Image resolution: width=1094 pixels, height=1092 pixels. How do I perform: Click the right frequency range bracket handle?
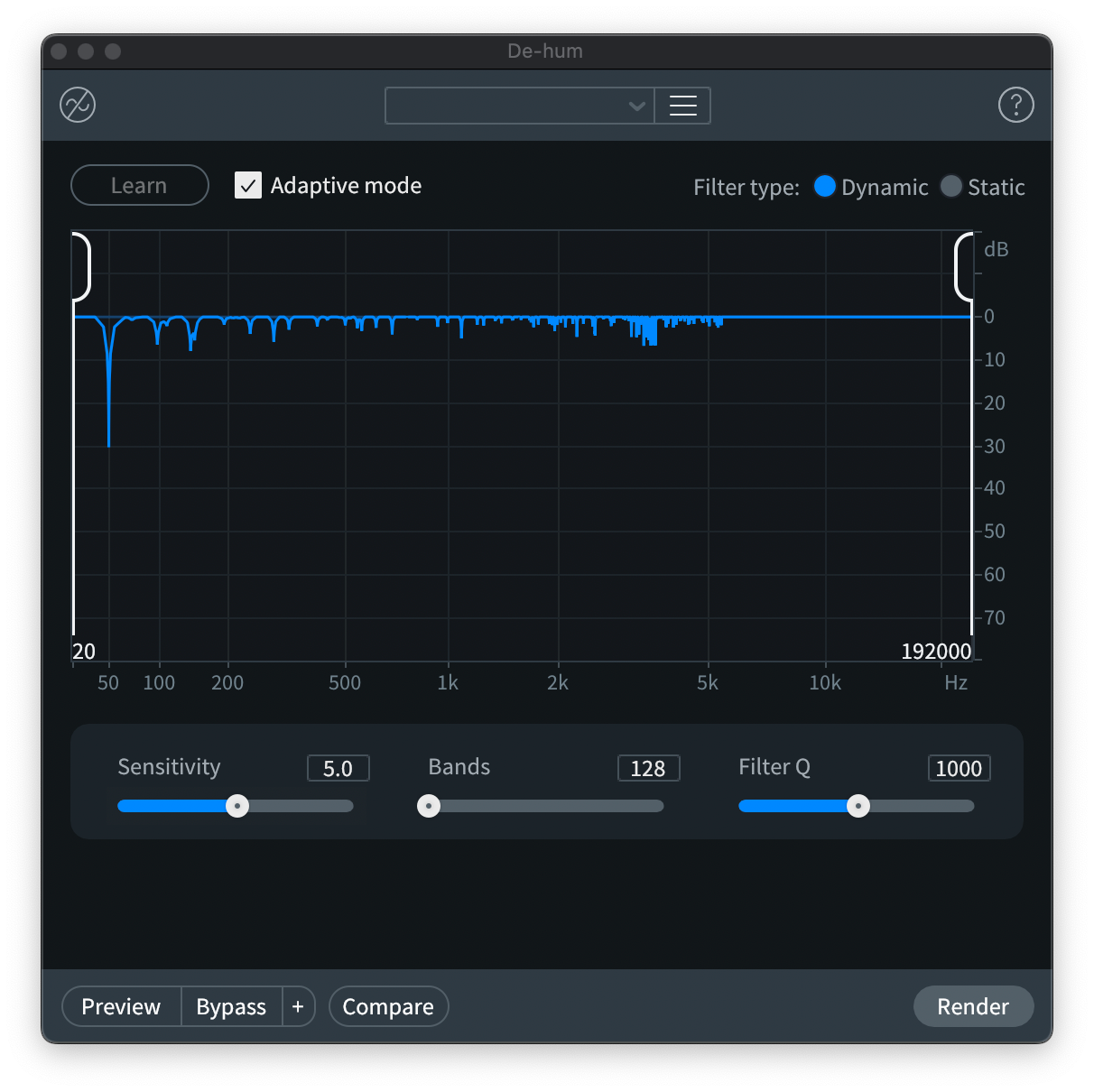[964, 267]
